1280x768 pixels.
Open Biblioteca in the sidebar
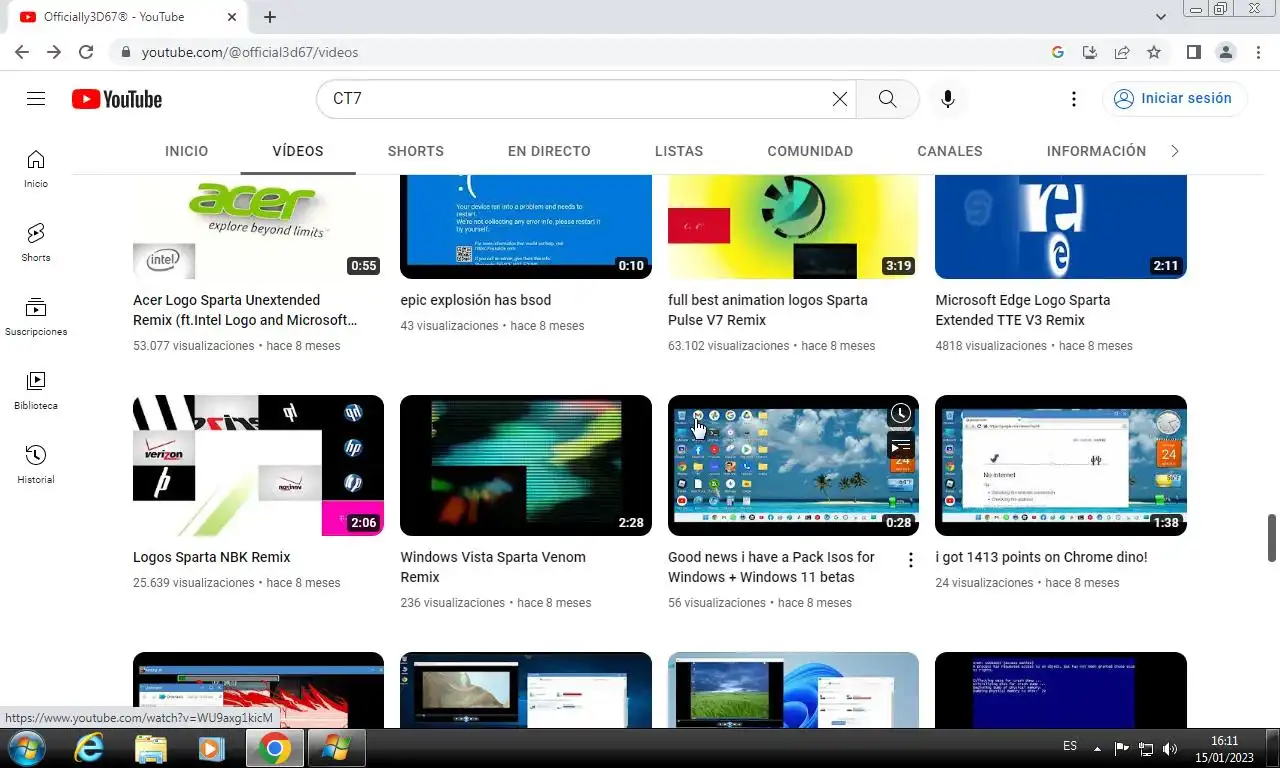coord(36,391)
